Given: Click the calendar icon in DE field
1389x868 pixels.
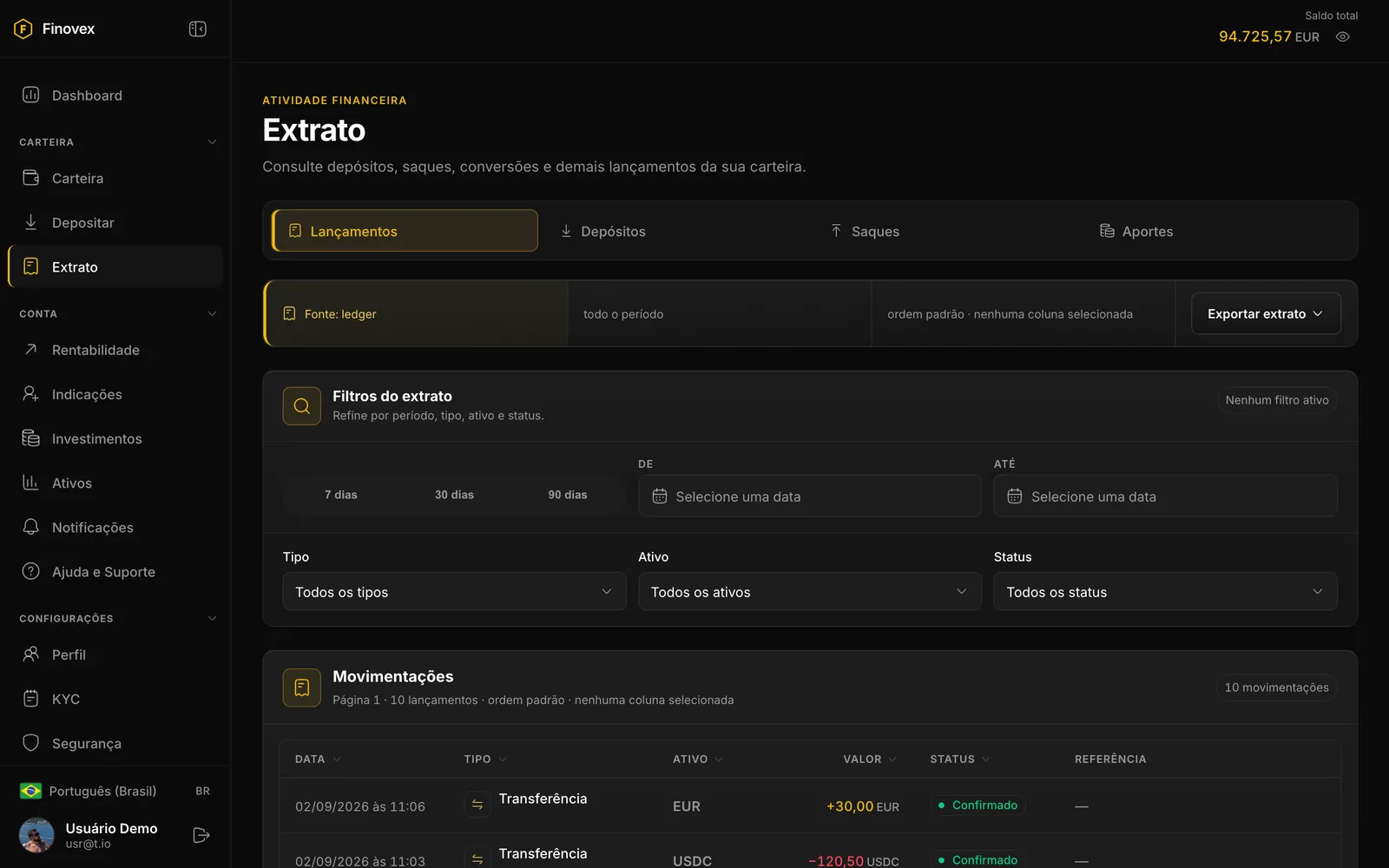Looking at the screenshot, I should pos(660,496).
